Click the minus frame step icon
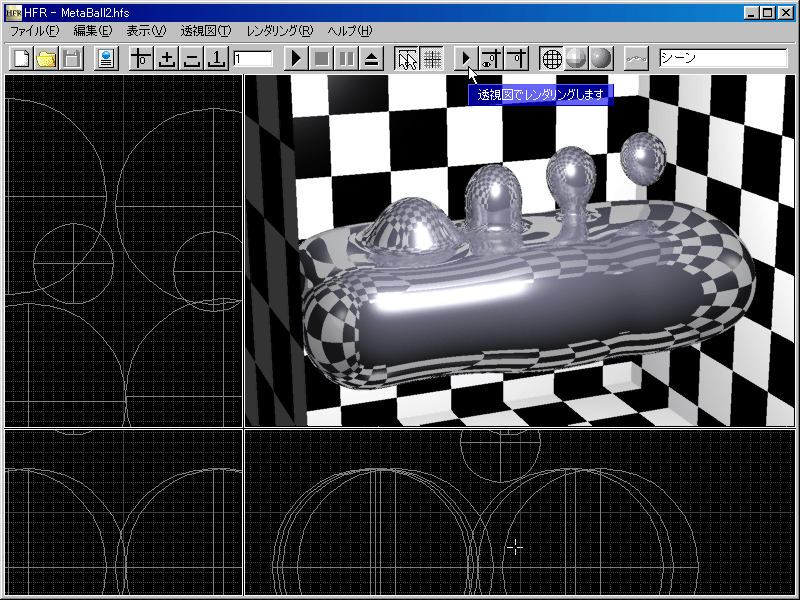The image size is (800, 600). (x=191, y=58)
